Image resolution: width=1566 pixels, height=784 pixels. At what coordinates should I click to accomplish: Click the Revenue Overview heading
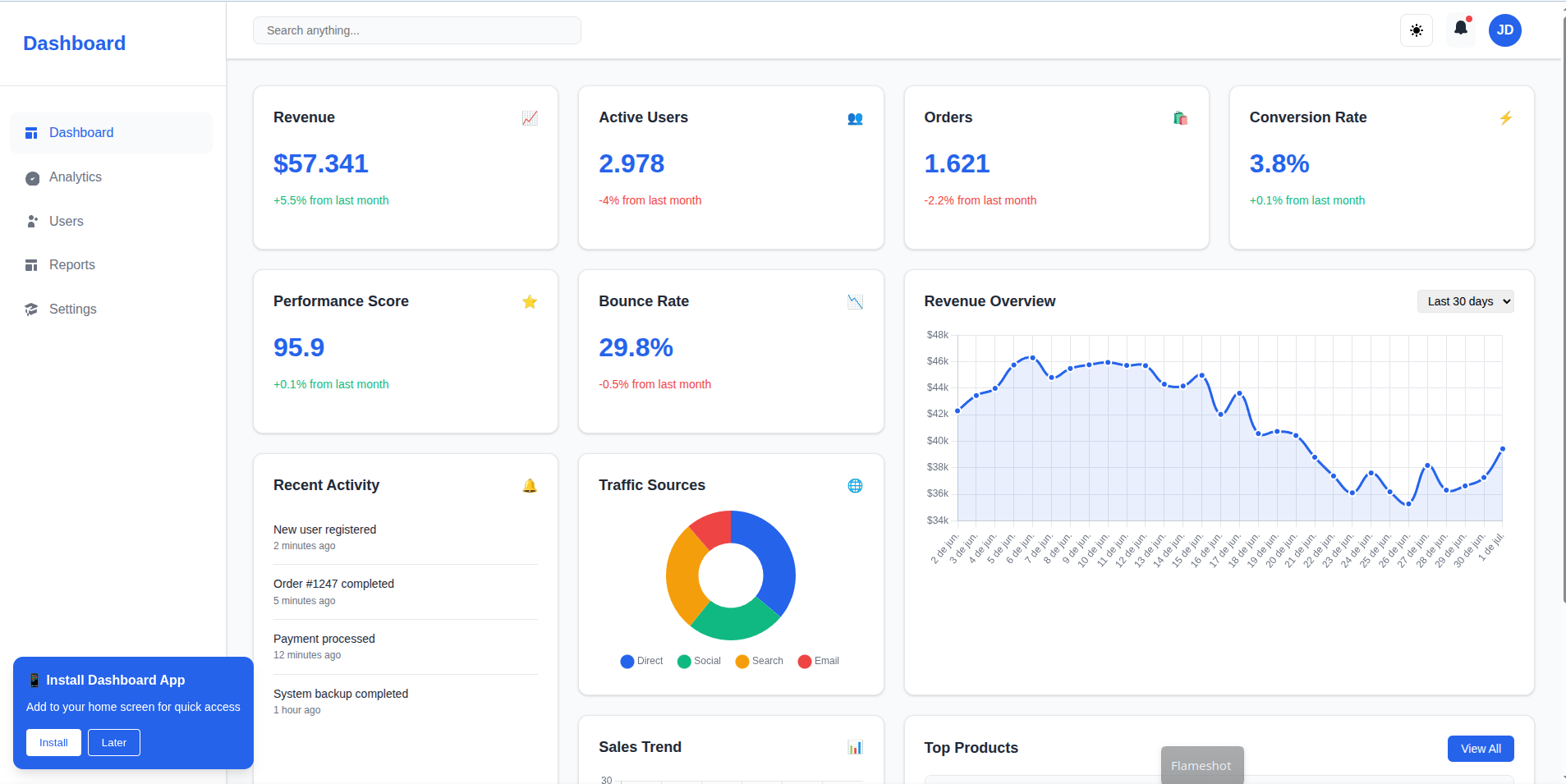[x=990, y=301]
